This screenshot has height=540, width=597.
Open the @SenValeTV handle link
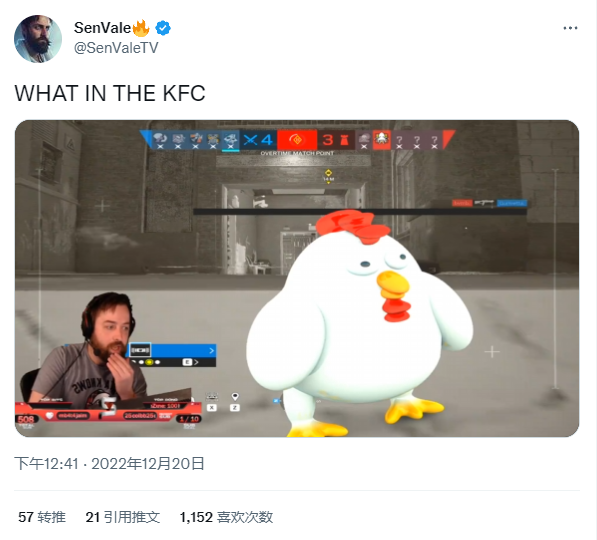tap(116, 48)
